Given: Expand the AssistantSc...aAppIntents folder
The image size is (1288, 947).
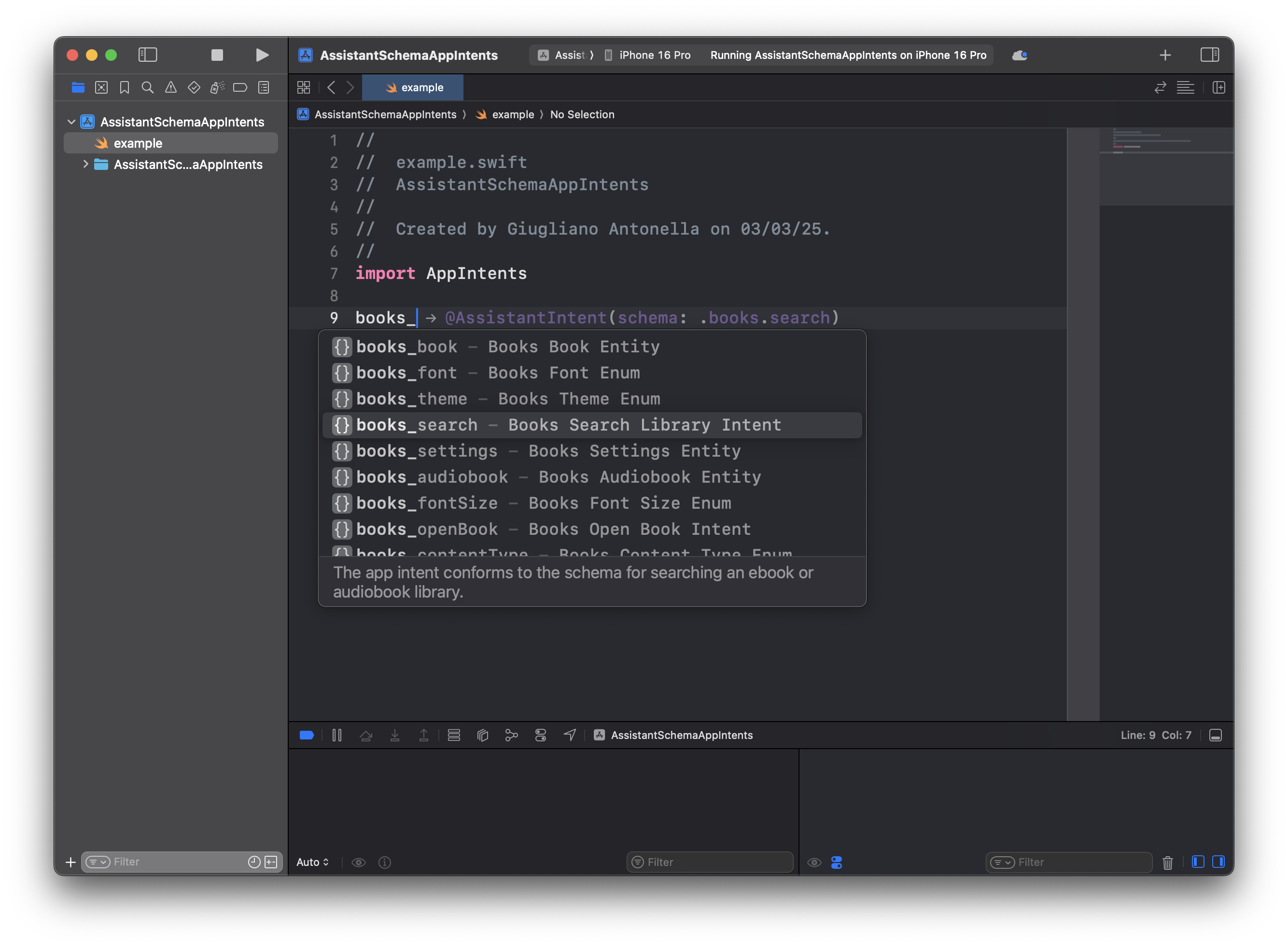Looking at the screenshot, I should [85, 165].
